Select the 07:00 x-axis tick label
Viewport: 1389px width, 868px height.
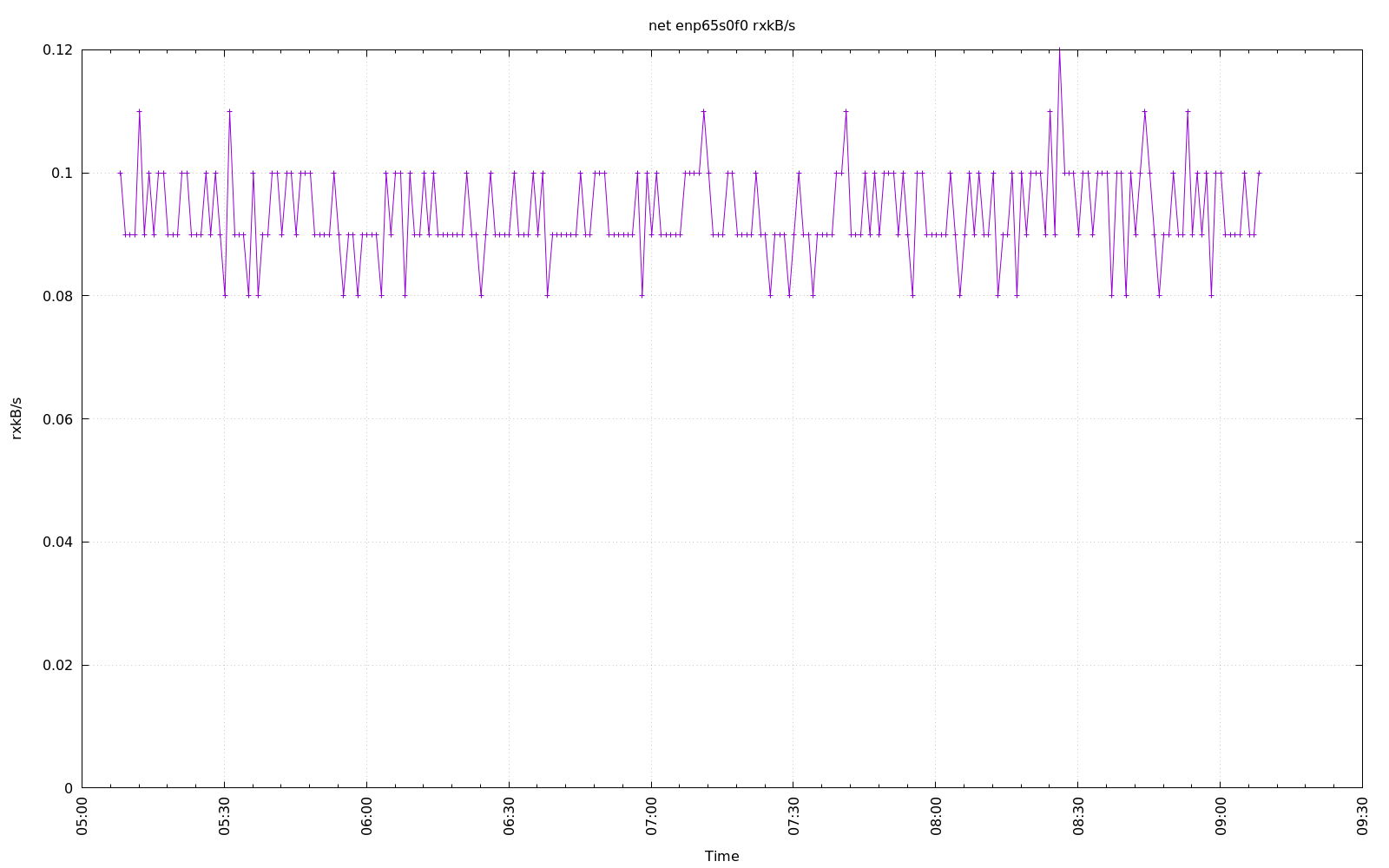(x=651, y=816)
